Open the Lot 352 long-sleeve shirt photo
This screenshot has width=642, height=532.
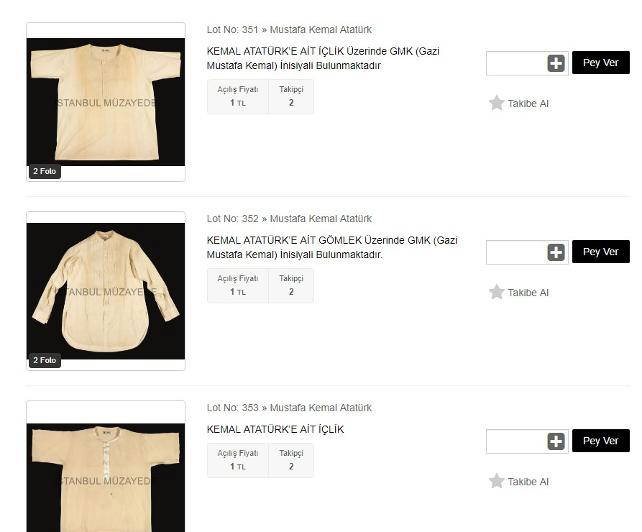tap(106, 291)
